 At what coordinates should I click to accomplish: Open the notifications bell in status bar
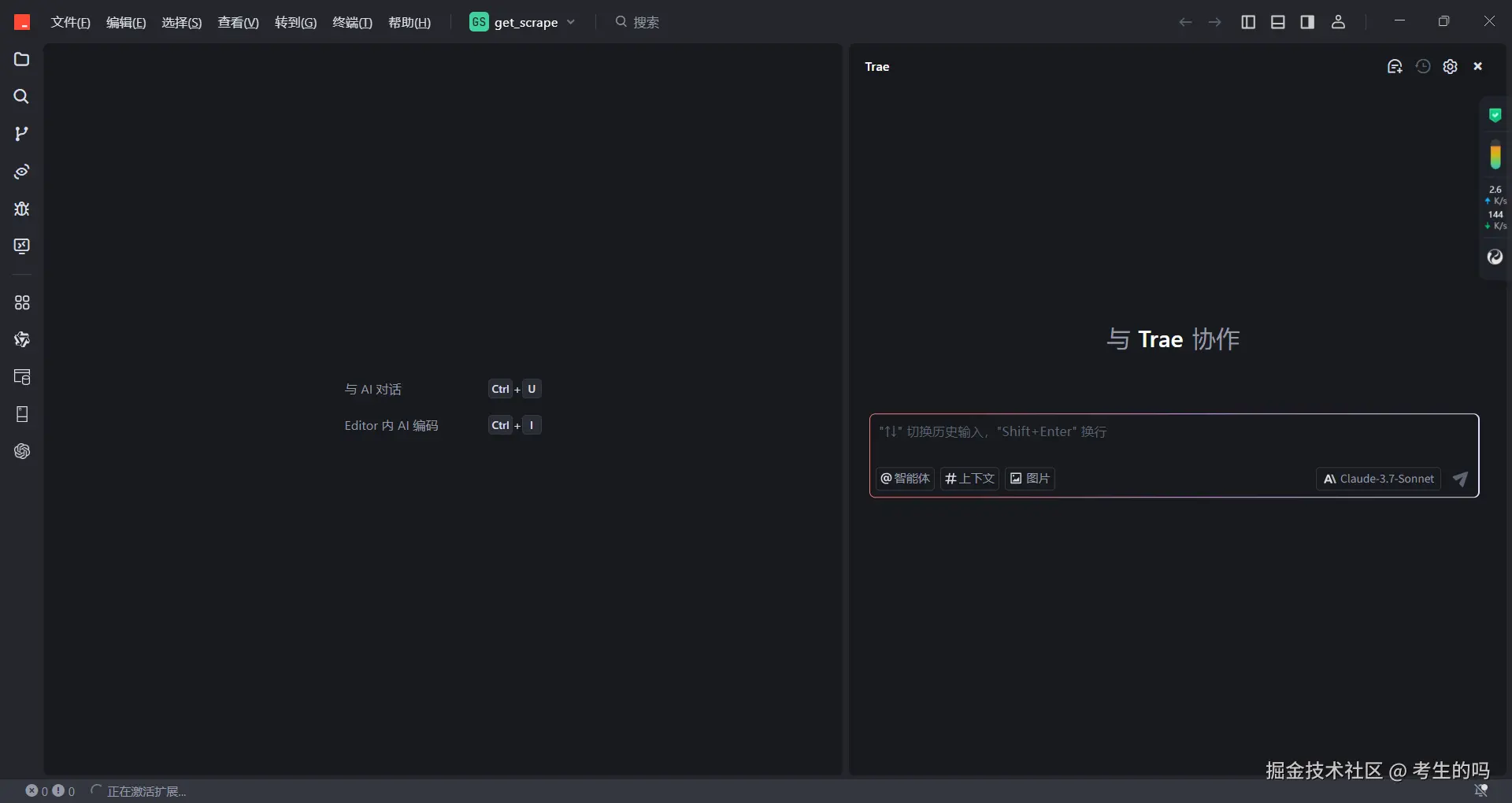click(x=1481, y=790)
